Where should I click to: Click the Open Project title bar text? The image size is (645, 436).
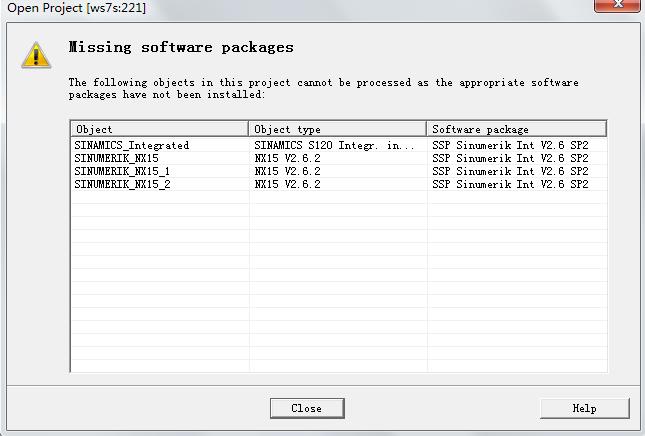[x=72, y=9]
